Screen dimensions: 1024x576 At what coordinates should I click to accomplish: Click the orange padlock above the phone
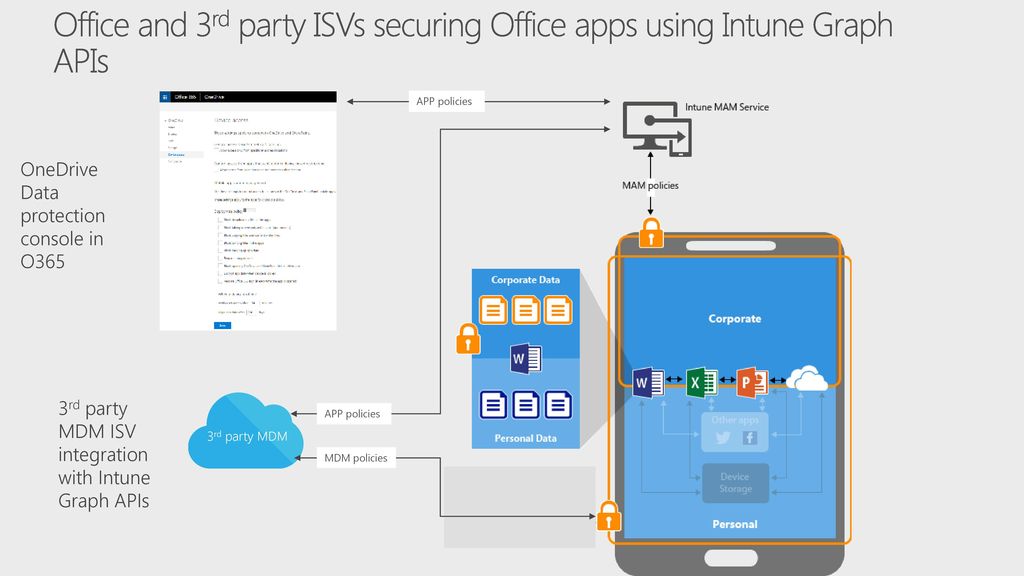click(650, 232)
